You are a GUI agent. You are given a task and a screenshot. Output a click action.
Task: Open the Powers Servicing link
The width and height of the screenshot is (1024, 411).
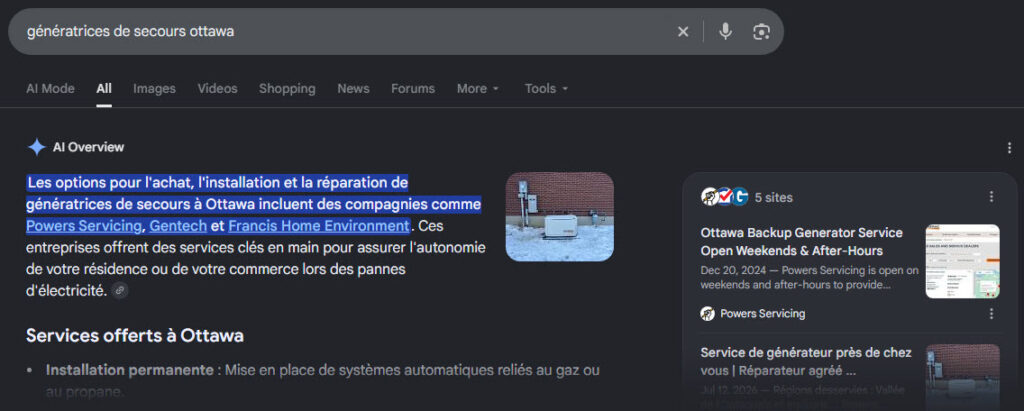[x=84, y=226]
